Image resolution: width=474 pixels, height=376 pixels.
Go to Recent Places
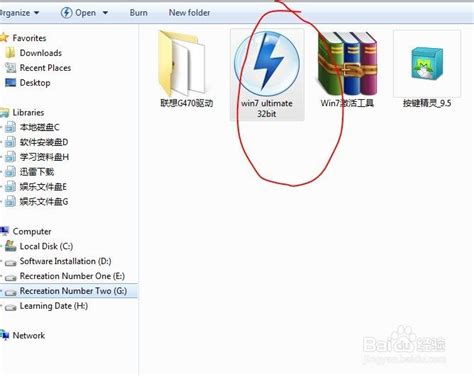pyautogui.click(x=45, y=68)
